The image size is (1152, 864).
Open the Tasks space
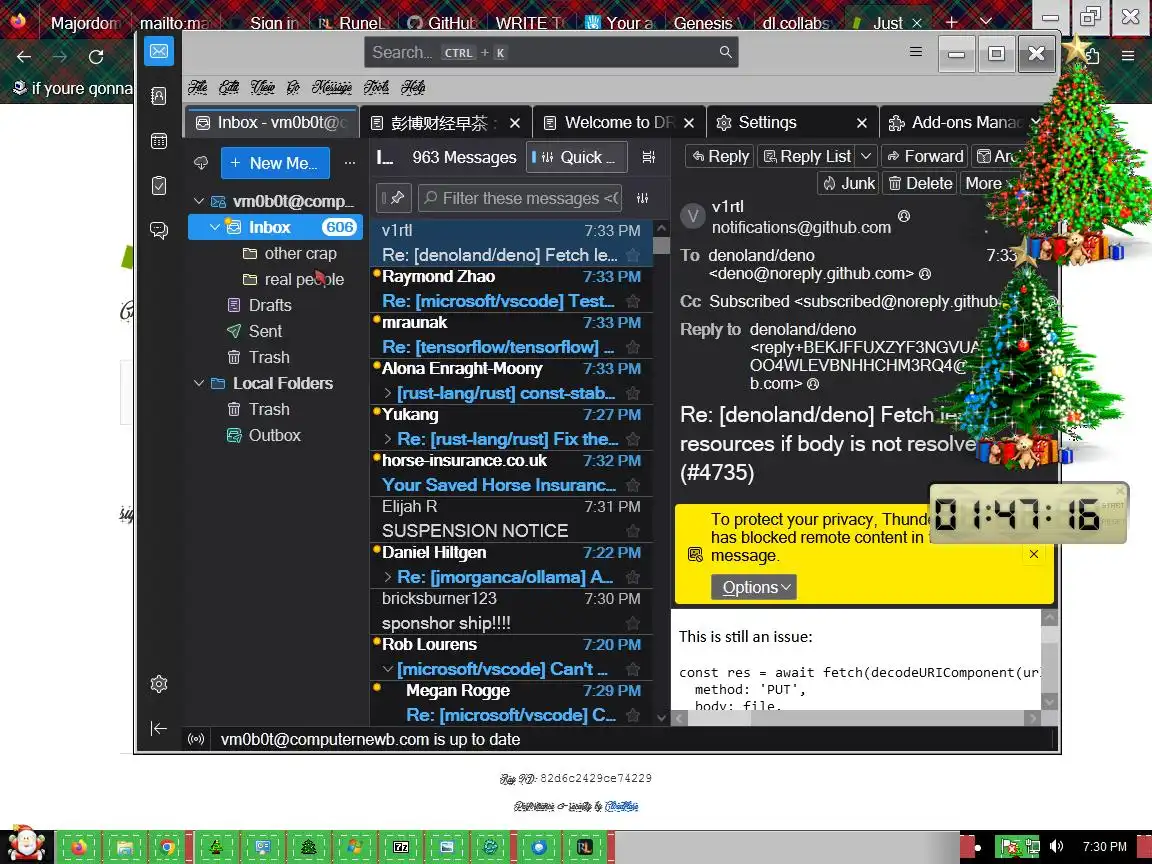click(x=159, y=186)
